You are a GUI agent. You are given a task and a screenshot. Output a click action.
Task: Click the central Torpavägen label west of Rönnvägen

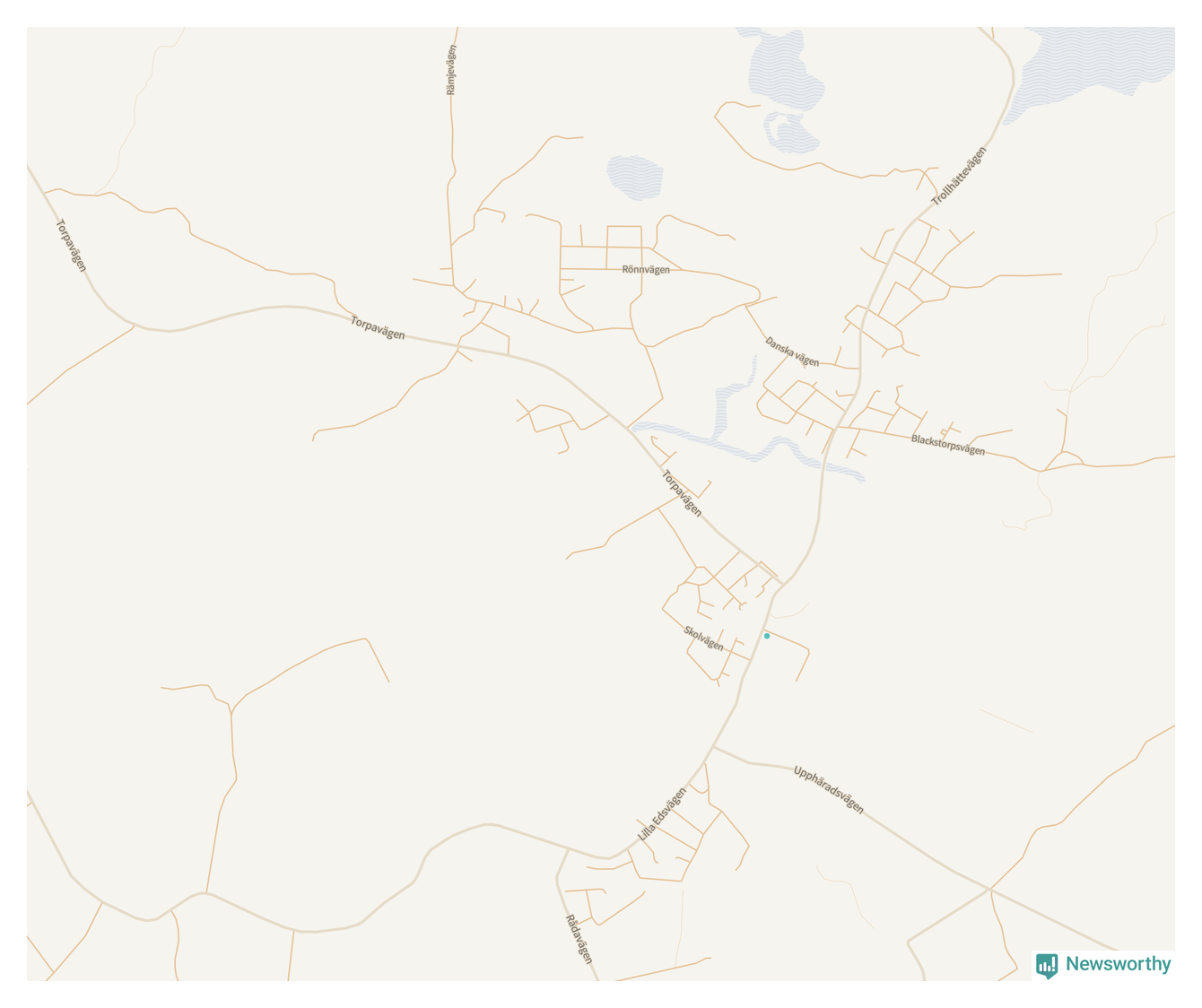(378, 328)
